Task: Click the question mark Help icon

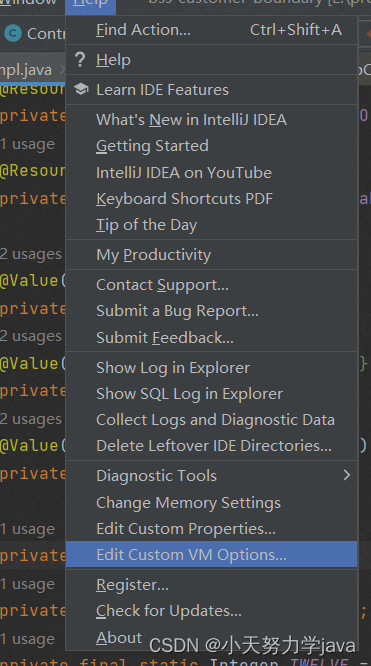Action: 80,60
